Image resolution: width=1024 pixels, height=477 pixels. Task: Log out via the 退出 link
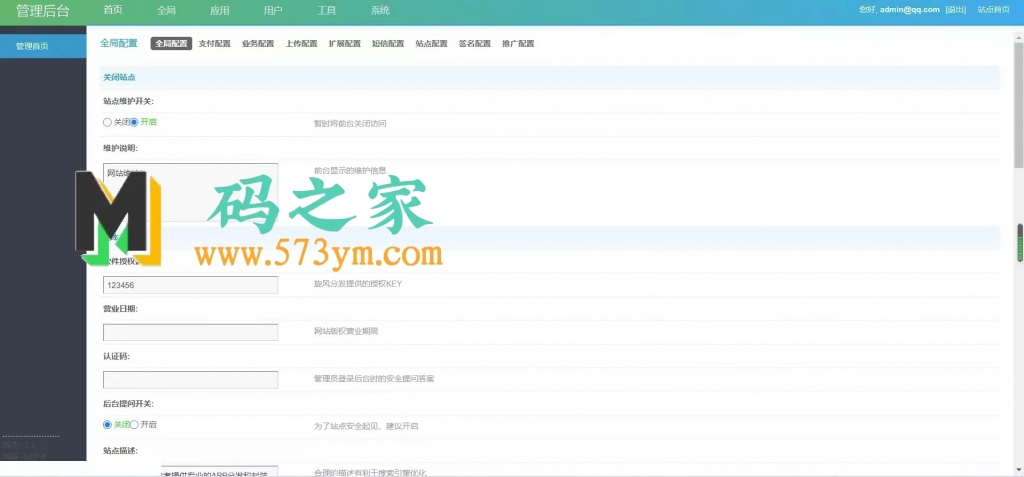pyautogui.click(x=956, y=9)
